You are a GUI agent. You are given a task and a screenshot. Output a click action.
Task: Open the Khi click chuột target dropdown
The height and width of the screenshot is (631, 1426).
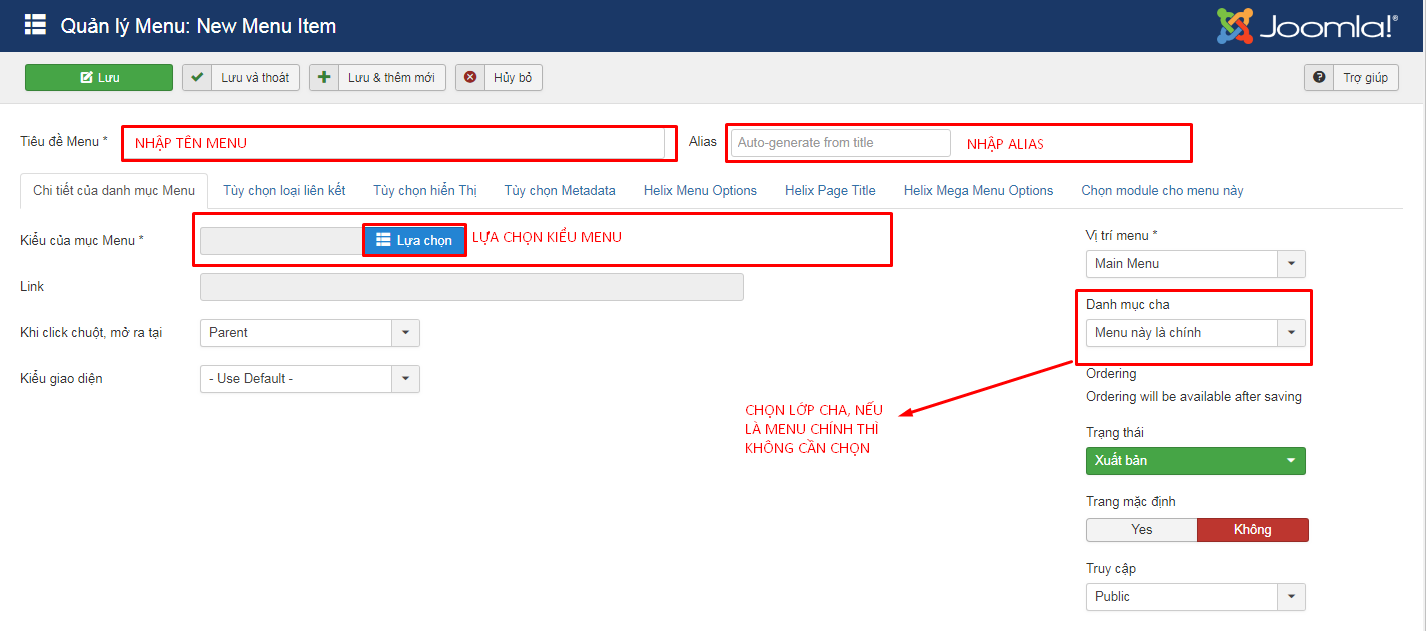coord(309,333)
